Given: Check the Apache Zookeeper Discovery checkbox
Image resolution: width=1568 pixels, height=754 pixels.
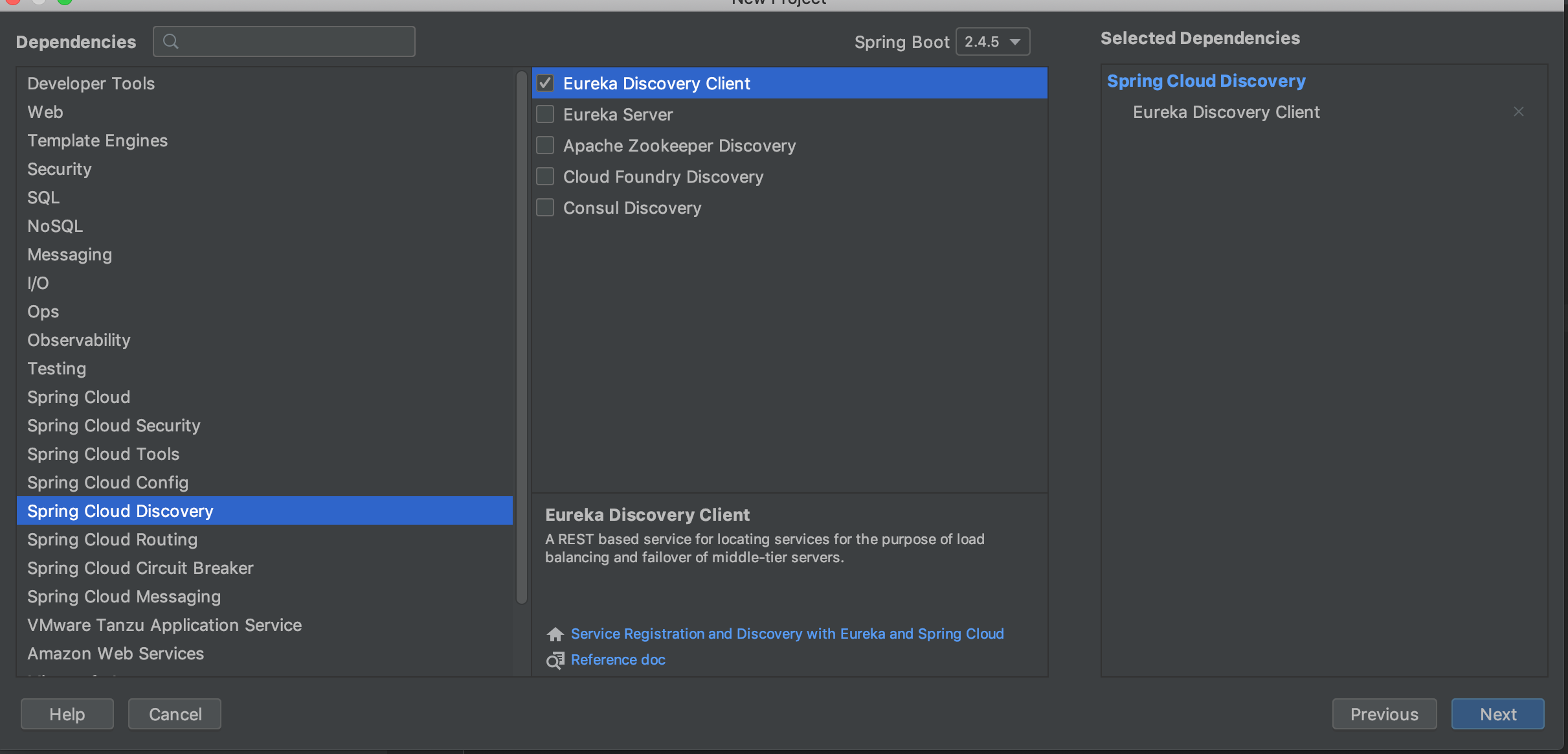Looking at the screenshot, I should [545, 146].
